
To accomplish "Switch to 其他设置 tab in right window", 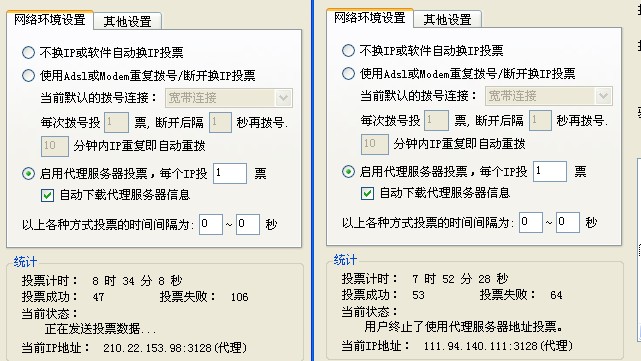I will [448, 19].
